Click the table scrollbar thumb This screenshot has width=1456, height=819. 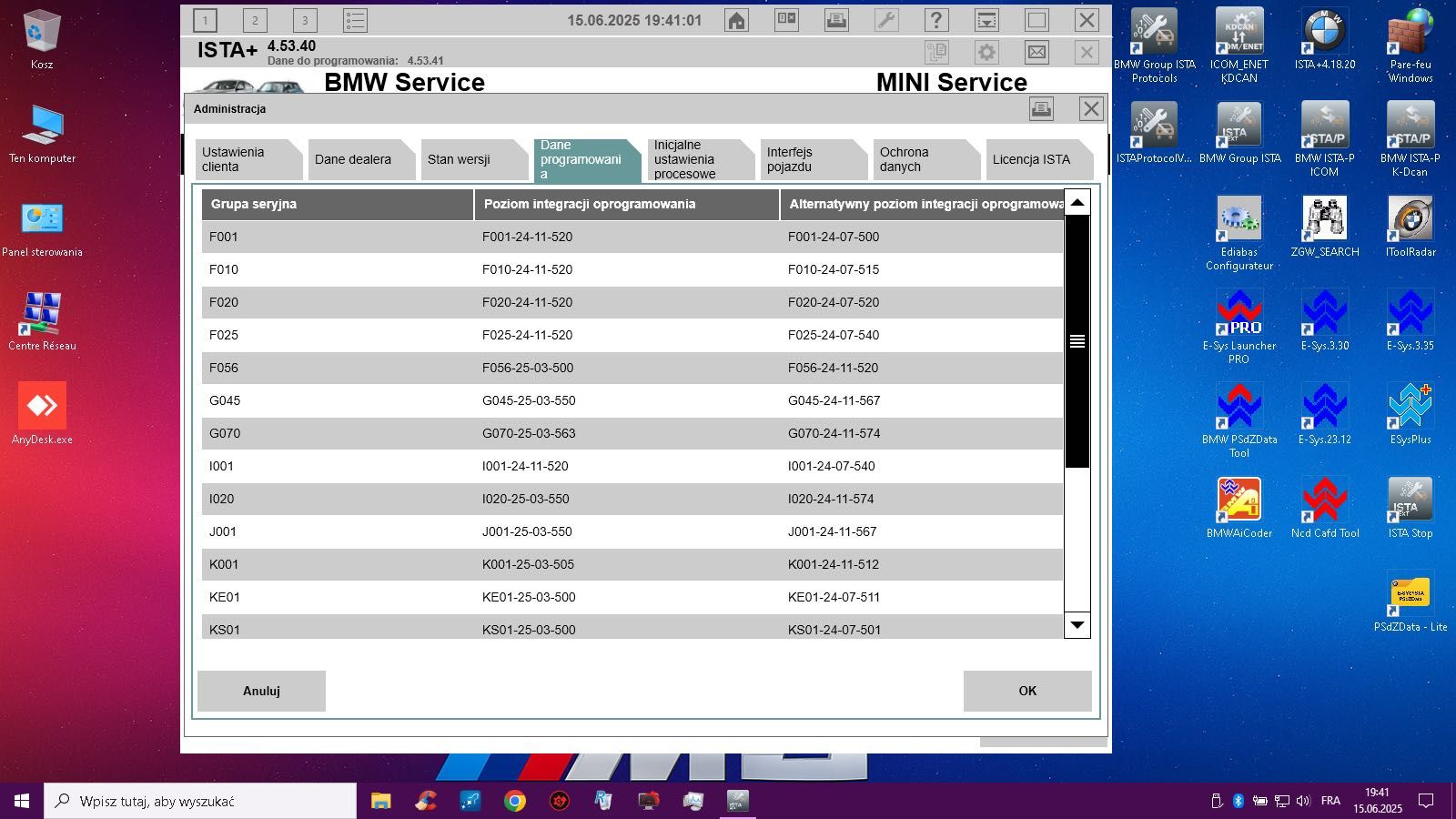1077,341
